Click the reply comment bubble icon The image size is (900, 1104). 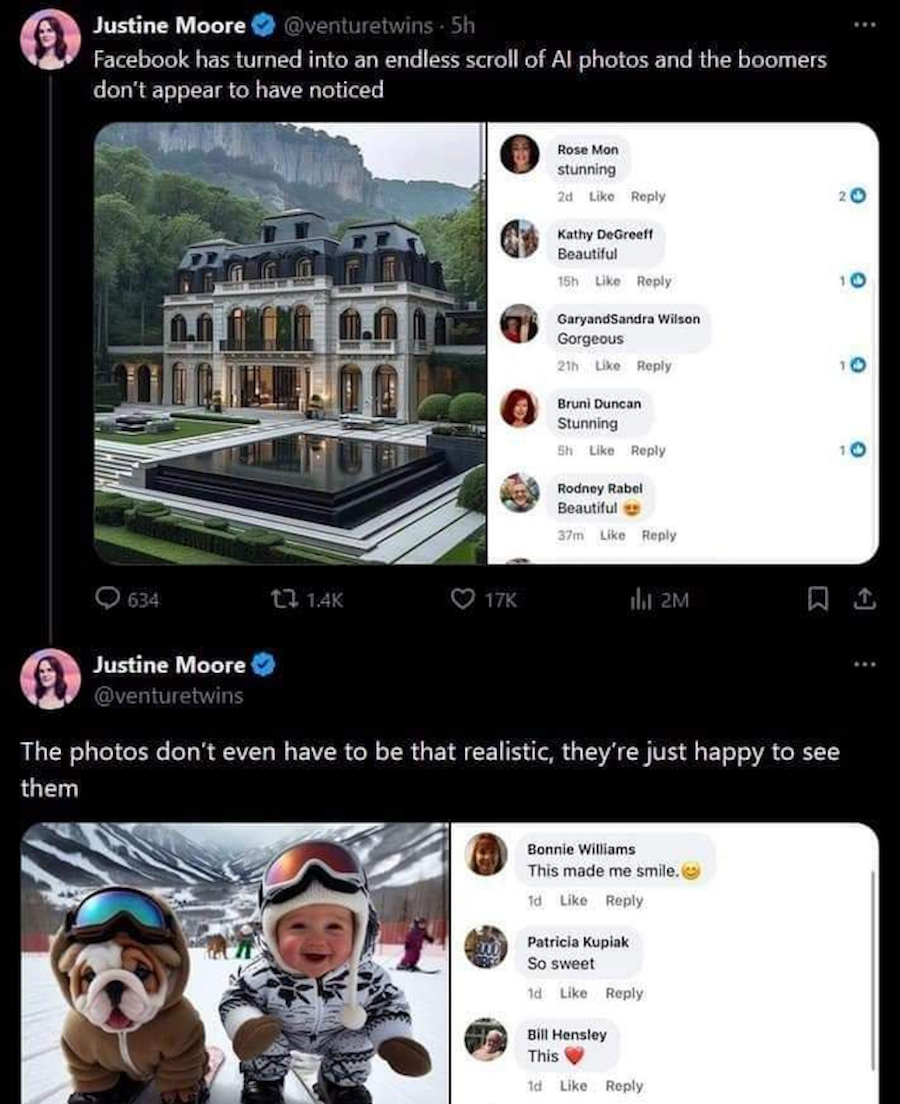click(107, 599)
